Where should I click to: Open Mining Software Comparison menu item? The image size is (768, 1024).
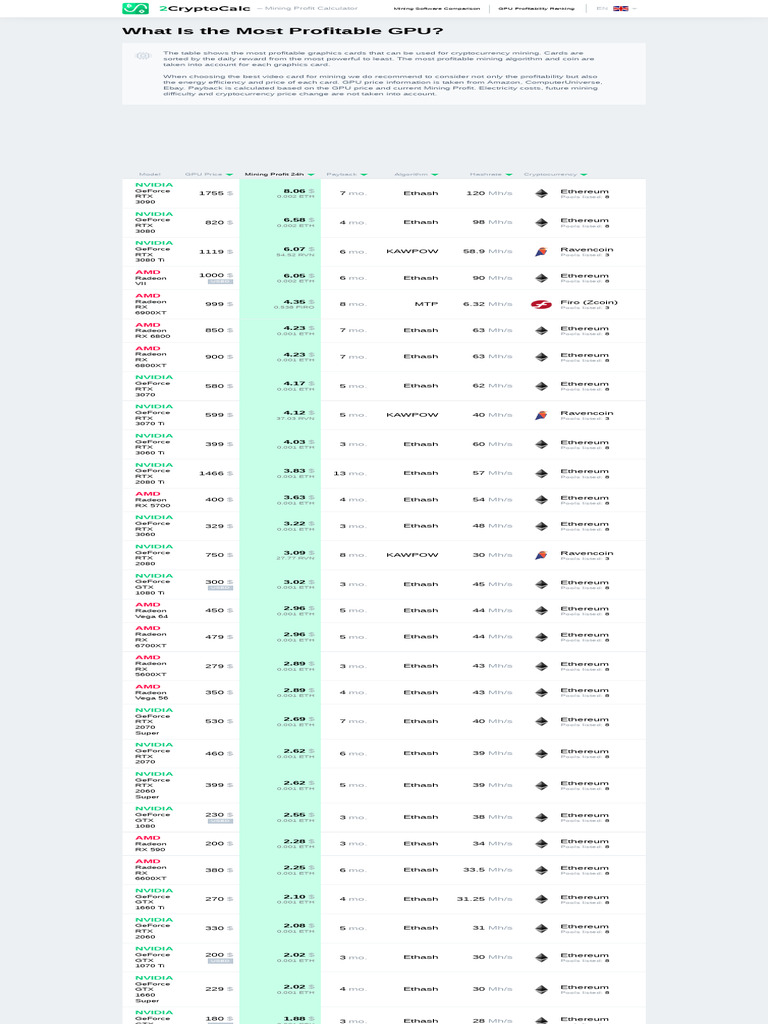(x=436, y=8)
